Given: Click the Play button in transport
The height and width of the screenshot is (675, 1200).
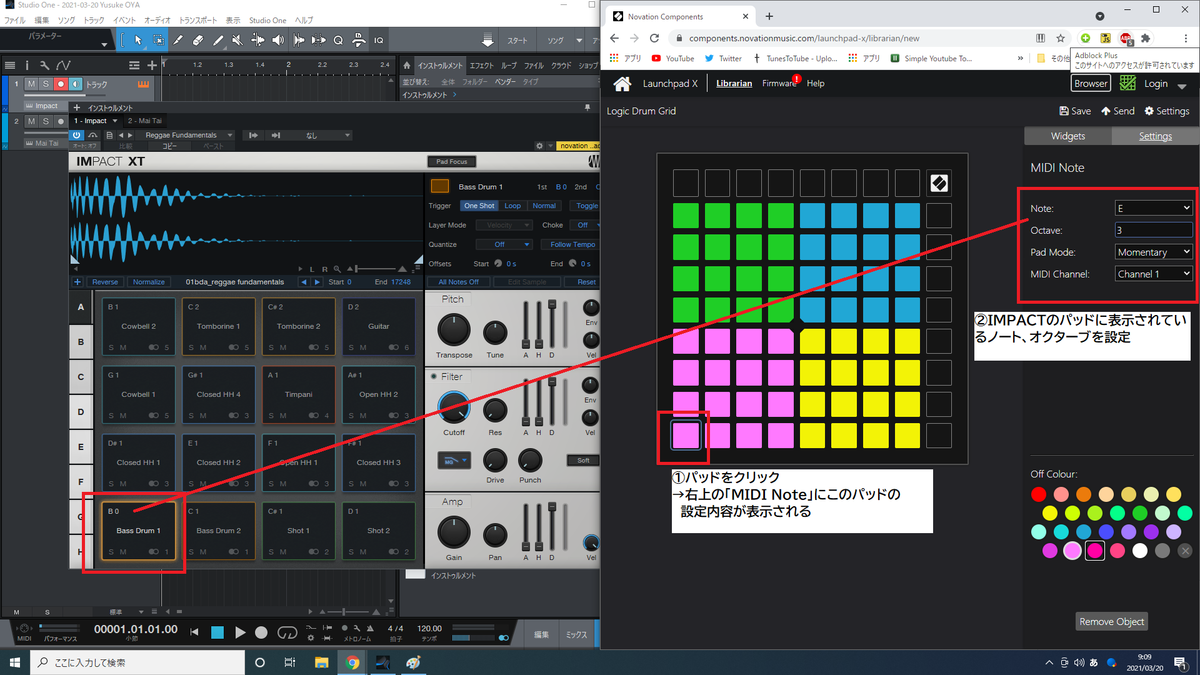Looking at the screenshot, I should (240, 632).
